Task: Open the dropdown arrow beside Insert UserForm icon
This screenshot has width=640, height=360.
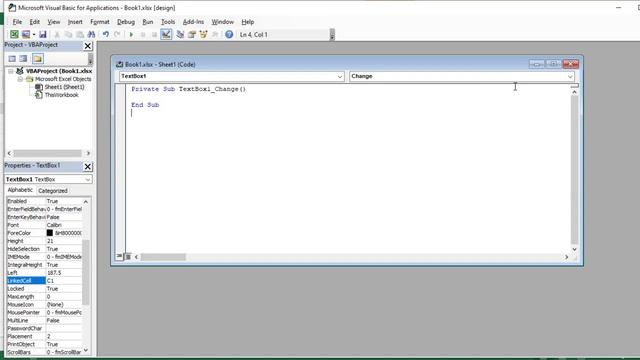Action: click(34, 35)
